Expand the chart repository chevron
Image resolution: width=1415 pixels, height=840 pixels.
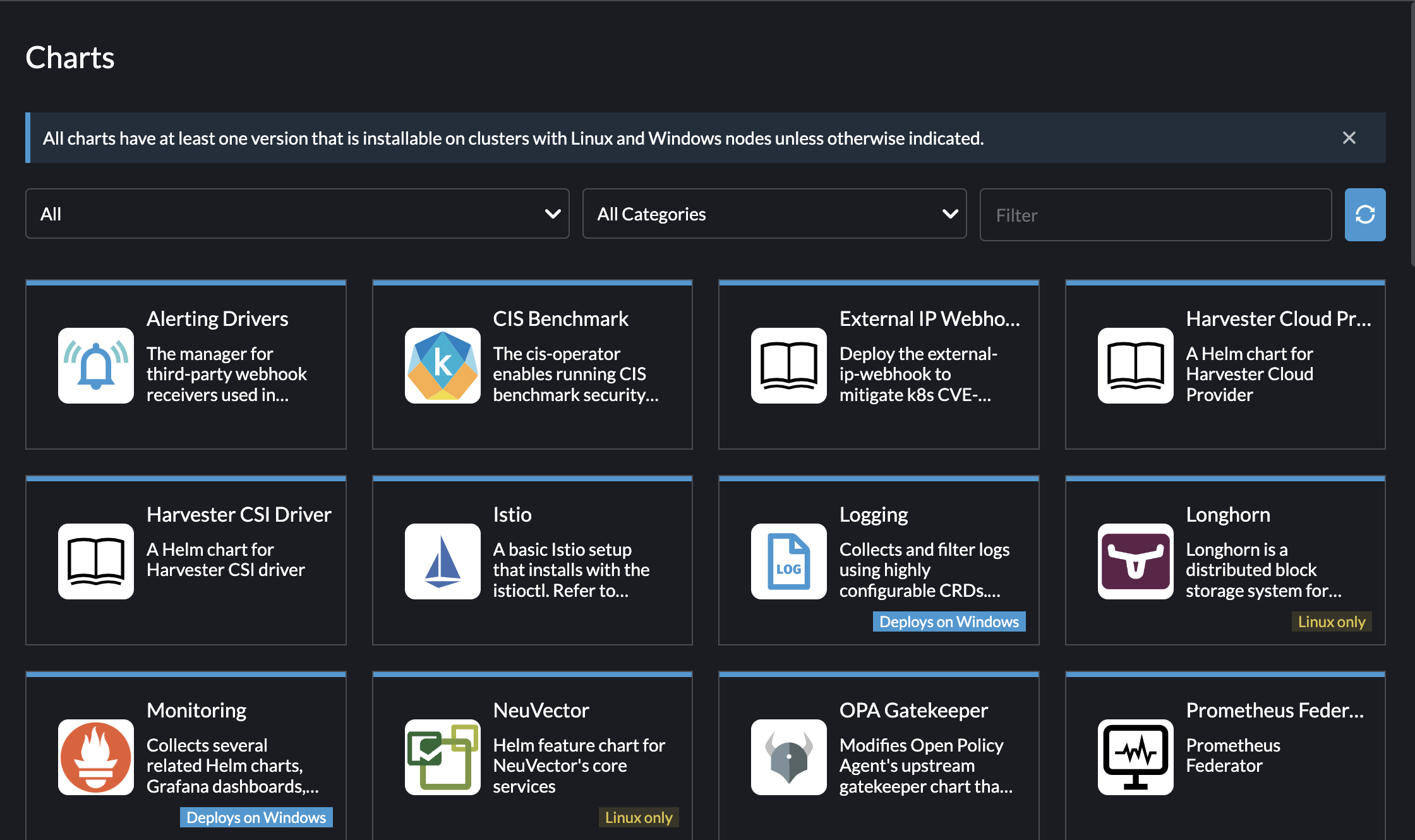pyautogui.click(x=551, y=213)
